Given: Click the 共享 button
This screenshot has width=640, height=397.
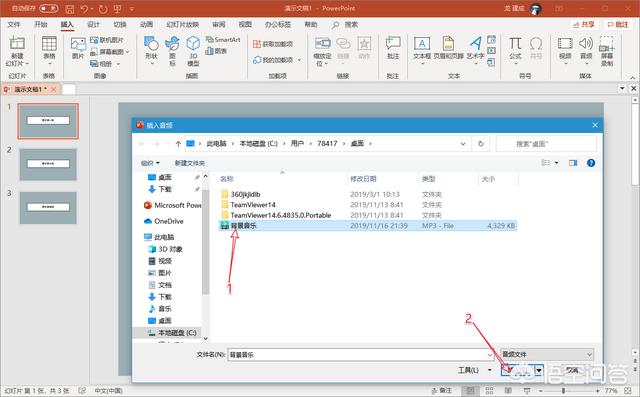Looking at the screenshot, I should point(583,25).
